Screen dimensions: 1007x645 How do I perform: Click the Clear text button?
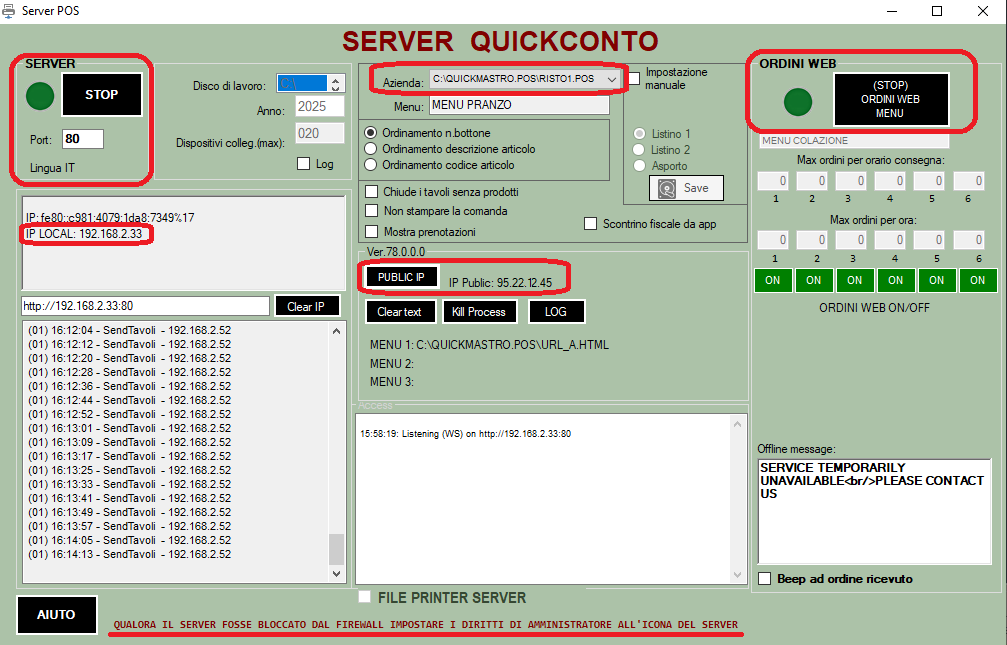click(x=399, y=312)
